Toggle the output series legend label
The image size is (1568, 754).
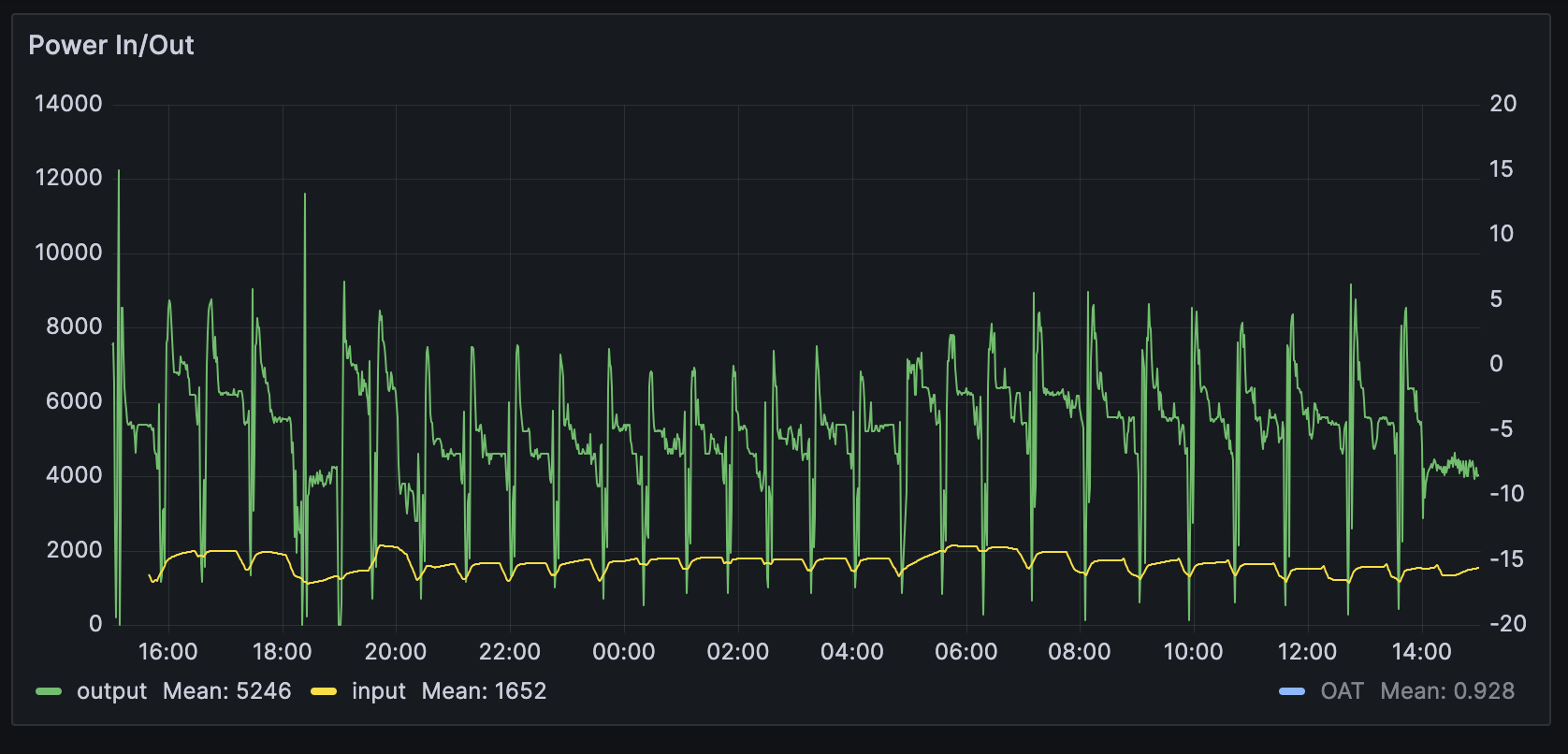[111, 691]
